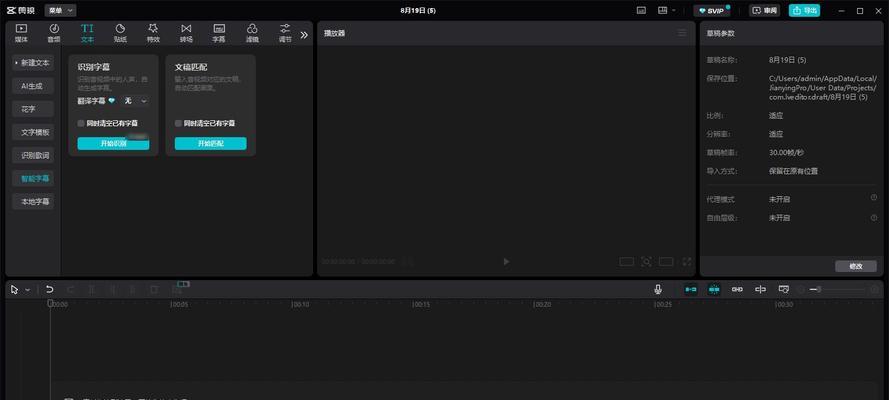The image size is (889, 400).
Task: Open the 音频 (Audio) tab
Action: coord(54,33)
